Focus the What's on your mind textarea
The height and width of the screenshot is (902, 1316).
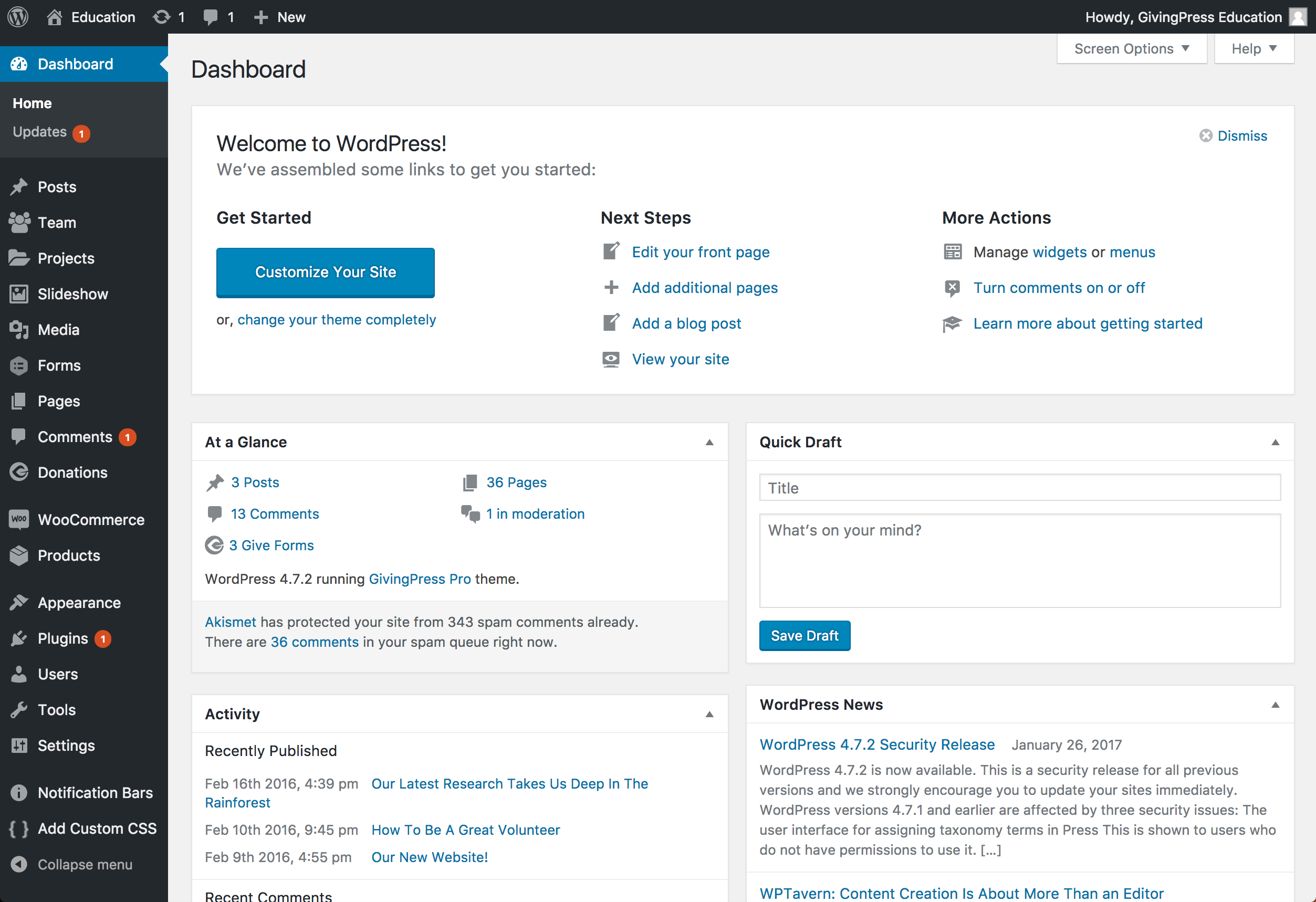pyautogui.click(x=1020, y=561)
